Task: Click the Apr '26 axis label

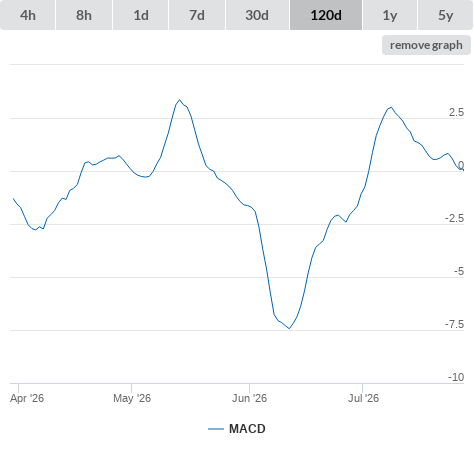Action: (x=27, y=398)
